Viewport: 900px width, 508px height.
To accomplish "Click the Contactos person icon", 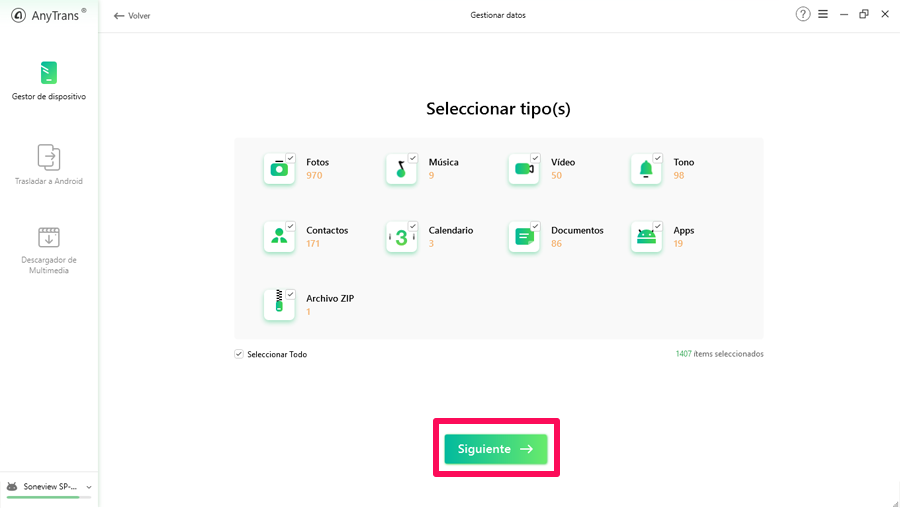I will pyautogui.click(x=279, y=236).
